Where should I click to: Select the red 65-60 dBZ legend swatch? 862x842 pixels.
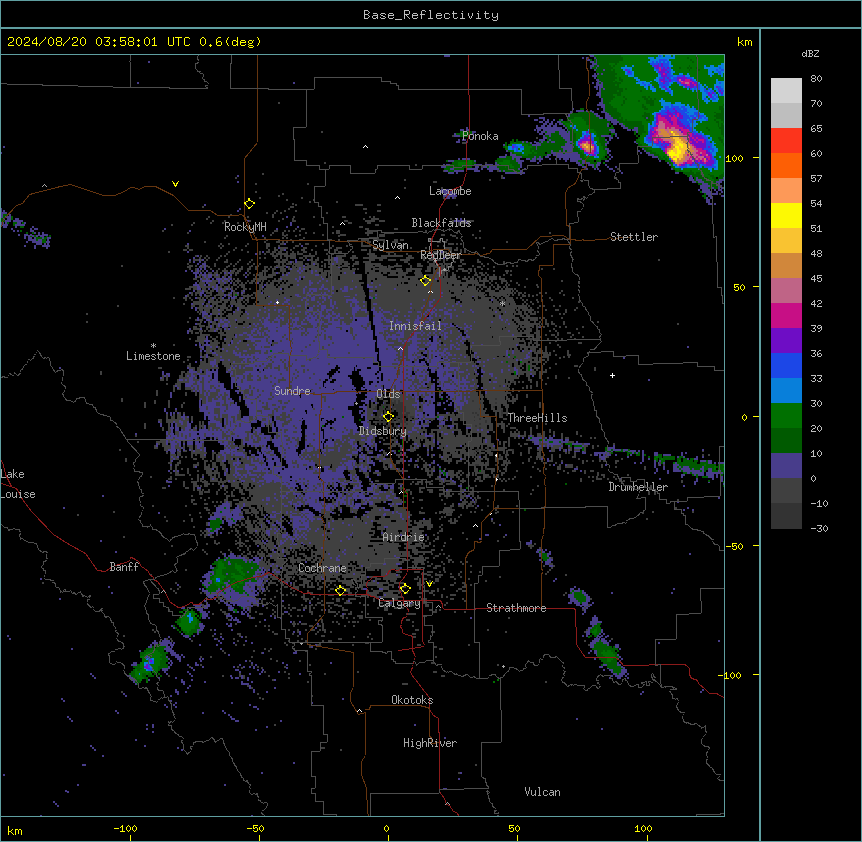point(786,140)
